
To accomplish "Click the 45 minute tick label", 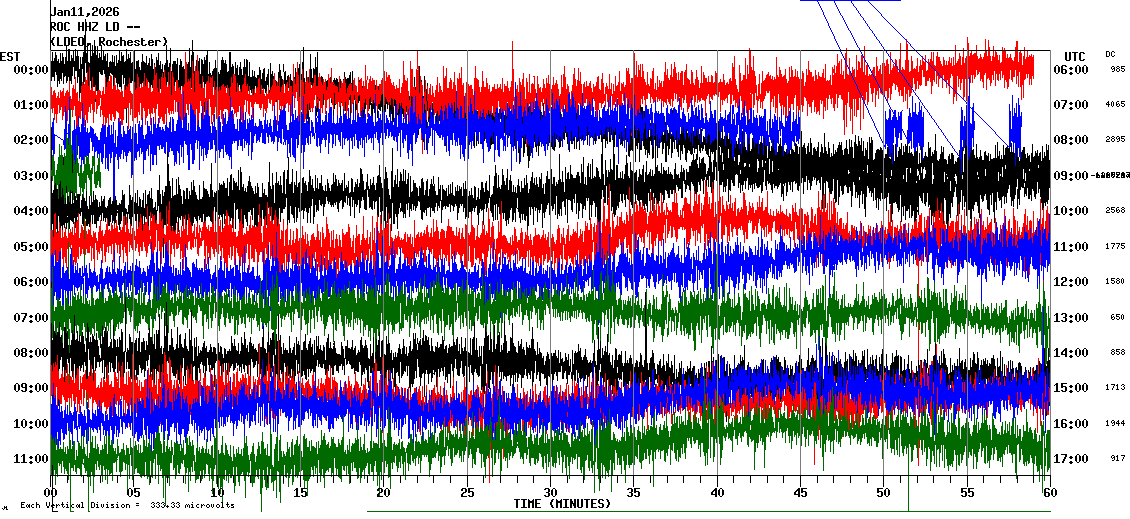I will point(799,493).
